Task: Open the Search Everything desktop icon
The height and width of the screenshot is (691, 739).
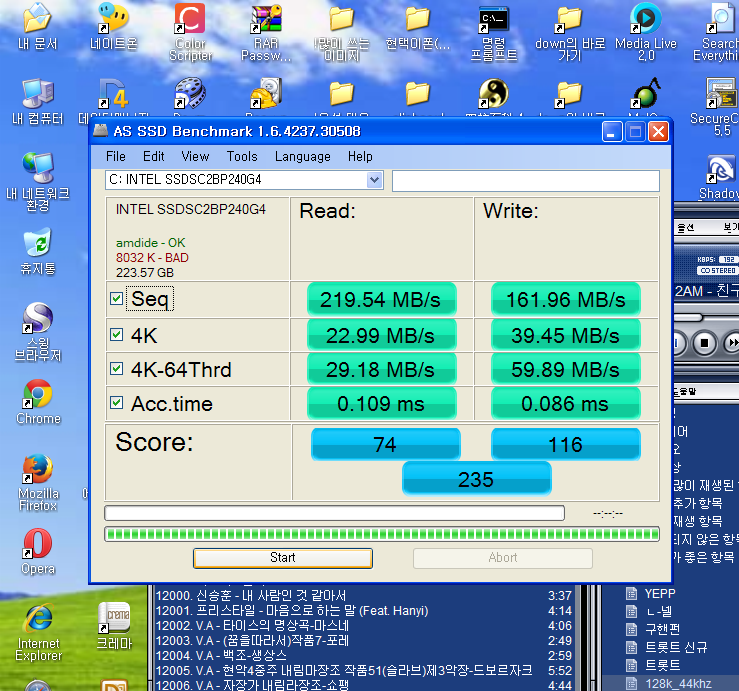Action: coord(717,32)
